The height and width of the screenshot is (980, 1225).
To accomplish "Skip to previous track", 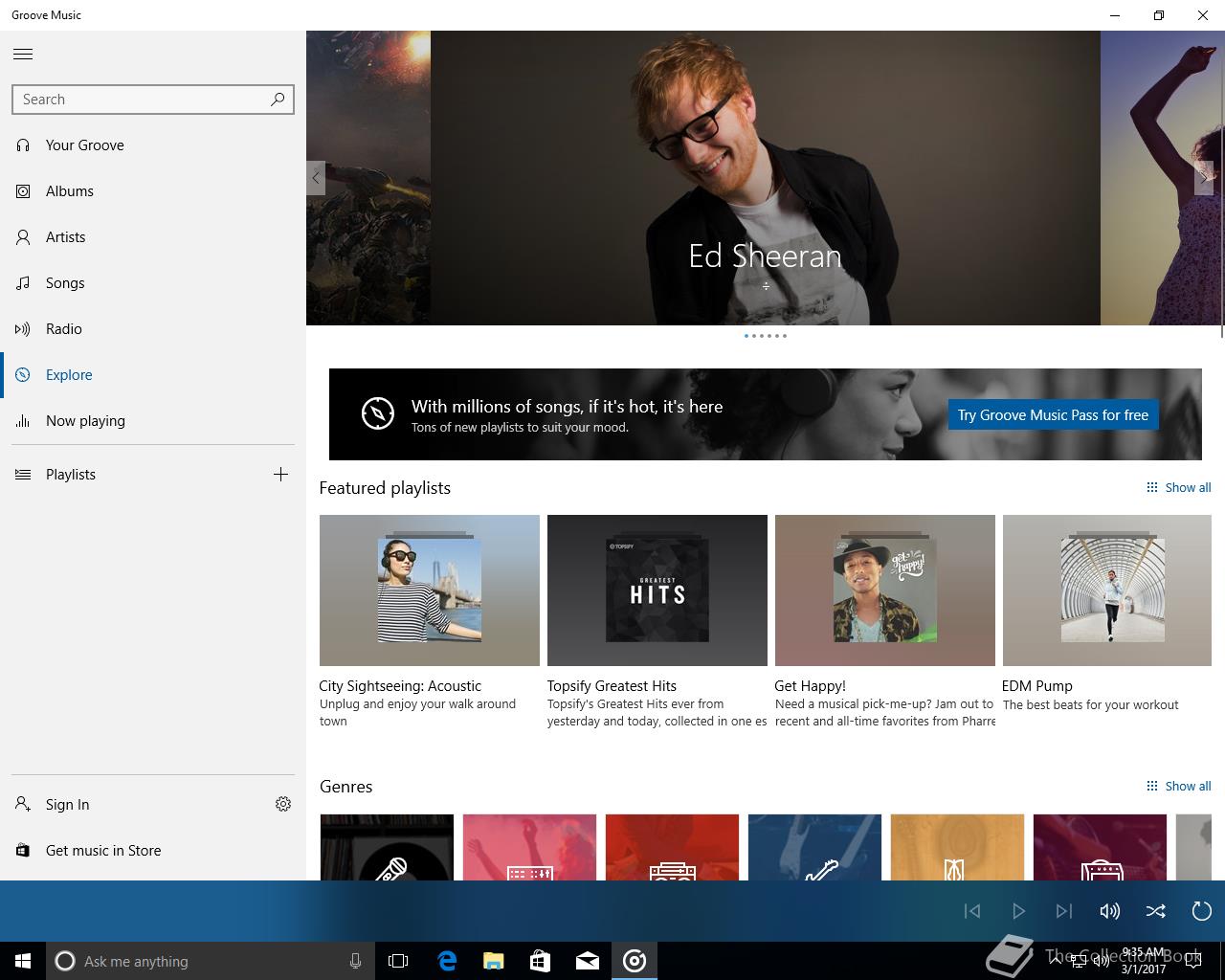I will (x=972, y=911).
